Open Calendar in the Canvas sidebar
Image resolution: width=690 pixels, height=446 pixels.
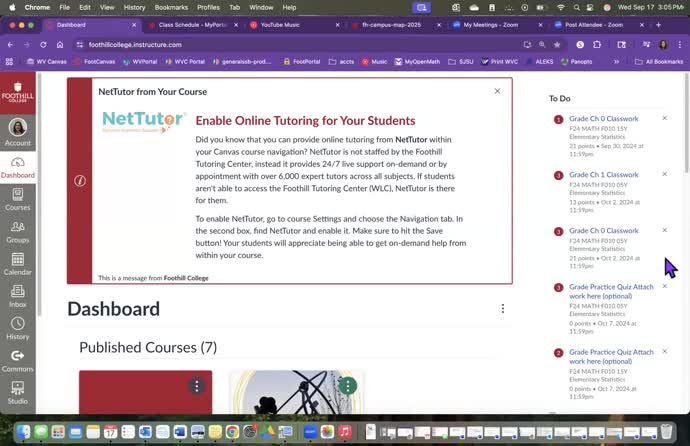pyautogui.click(x=18, y=265)
